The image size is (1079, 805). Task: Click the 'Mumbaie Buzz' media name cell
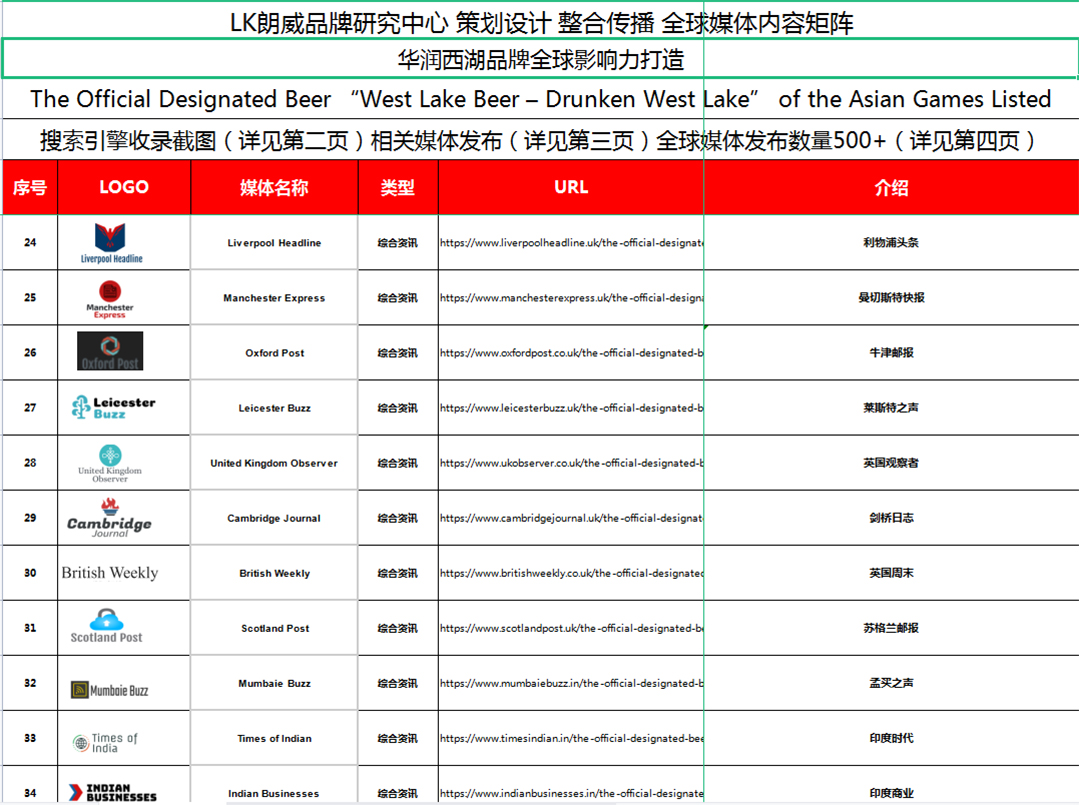coord(274,683)
